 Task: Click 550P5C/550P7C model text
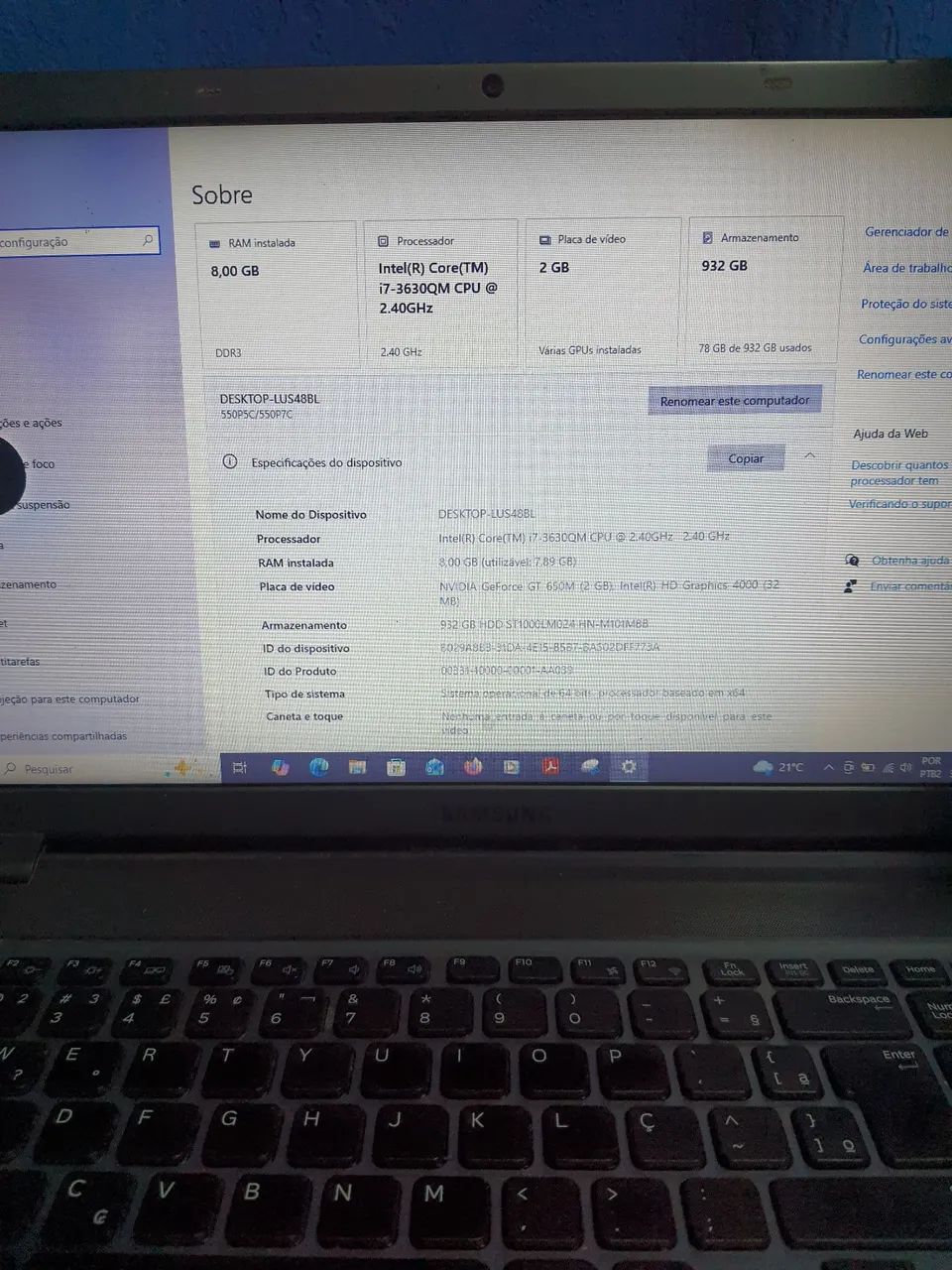(x=256, y=415)
